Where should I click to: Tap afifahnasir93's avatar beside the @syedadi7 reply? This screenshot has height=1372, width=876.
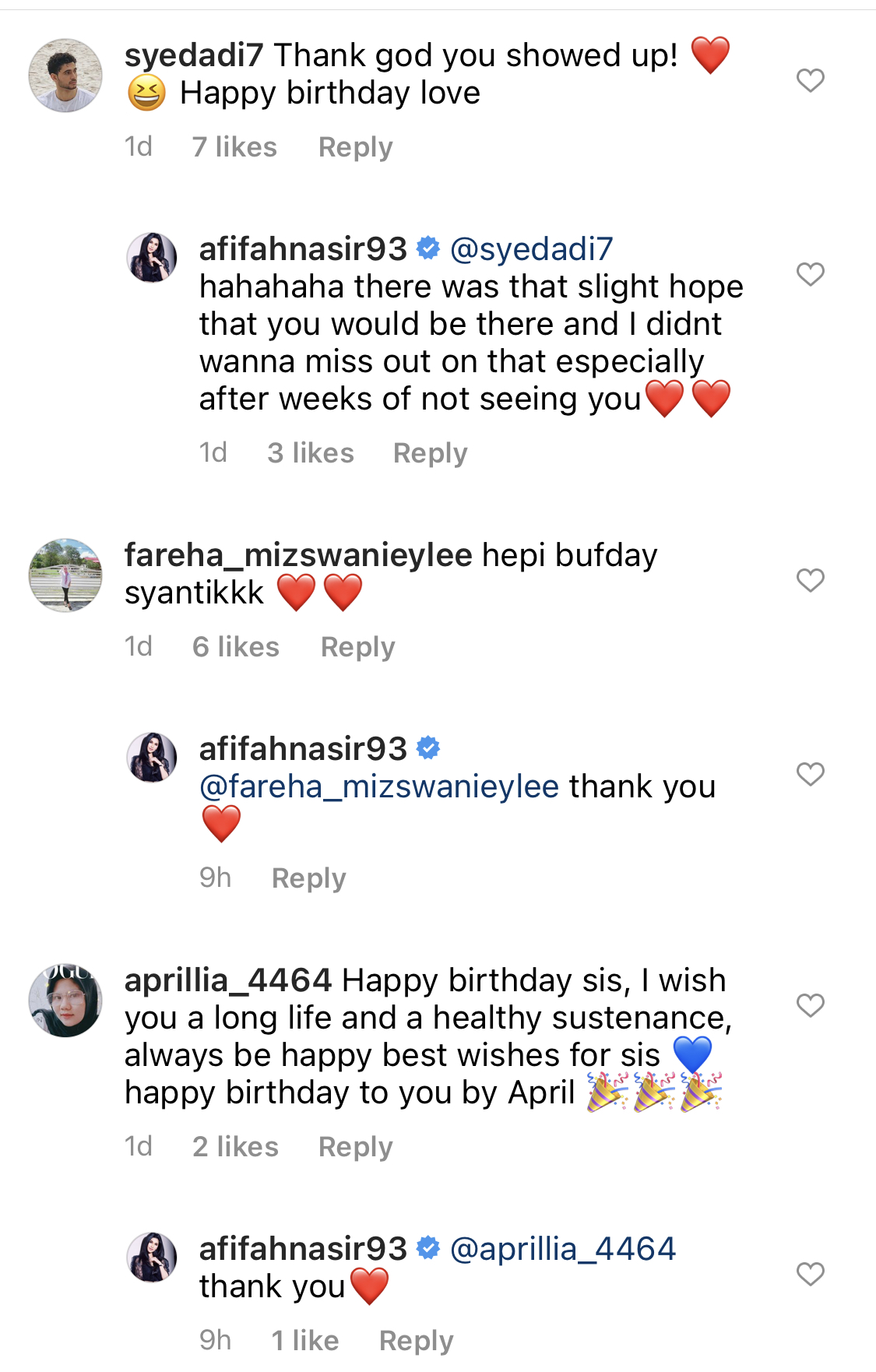(152, 257)
